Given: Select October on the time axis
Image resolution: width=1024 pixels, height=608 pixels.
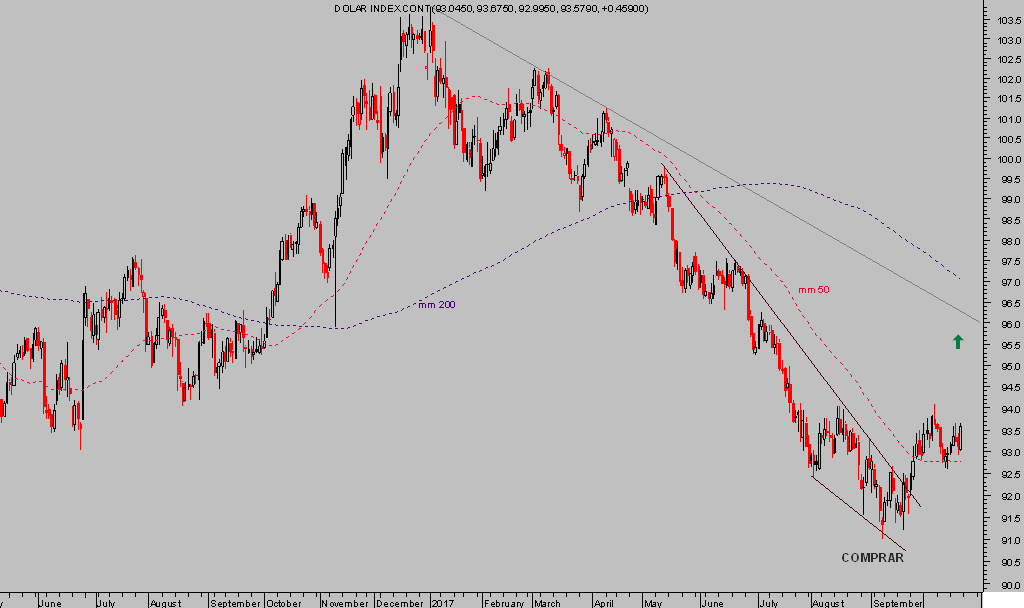Looking at the screenshot, I should click(285, 603).
